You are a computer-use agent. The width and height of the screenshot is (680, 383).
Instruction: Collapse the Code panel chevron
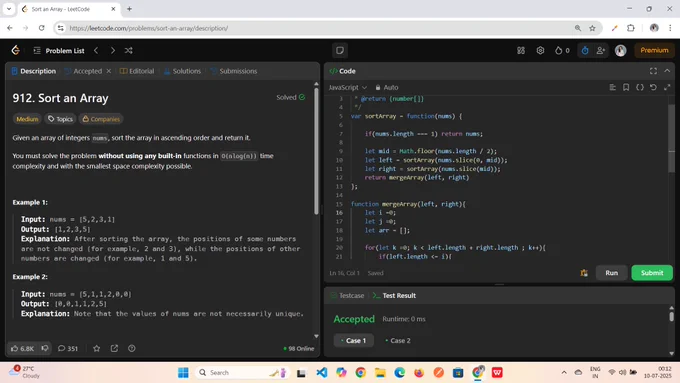667,71
